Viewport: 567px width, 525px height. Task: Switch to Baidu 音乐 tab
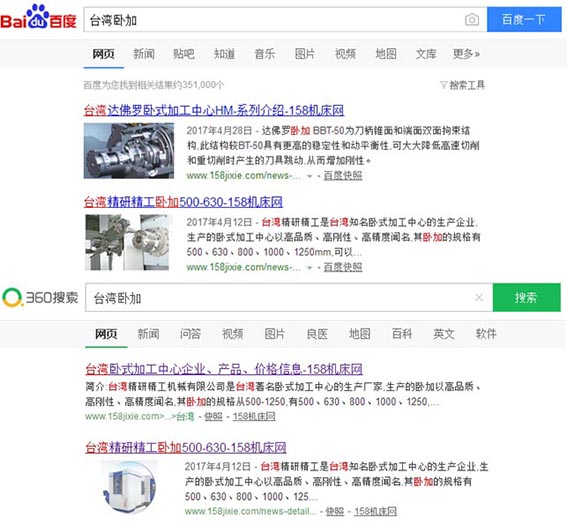[264, 54]
